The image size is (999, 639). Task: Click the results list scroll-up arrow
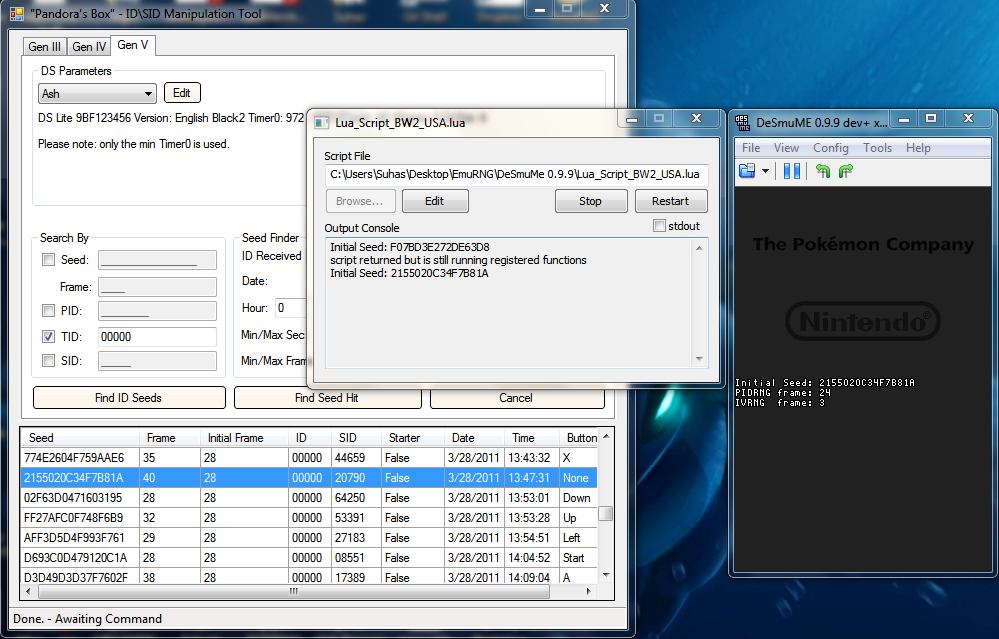click(606, 436)
